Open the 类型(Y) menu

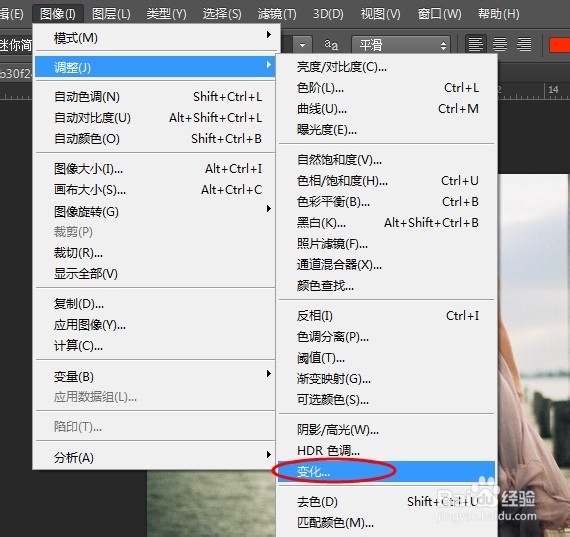point(166,14)
